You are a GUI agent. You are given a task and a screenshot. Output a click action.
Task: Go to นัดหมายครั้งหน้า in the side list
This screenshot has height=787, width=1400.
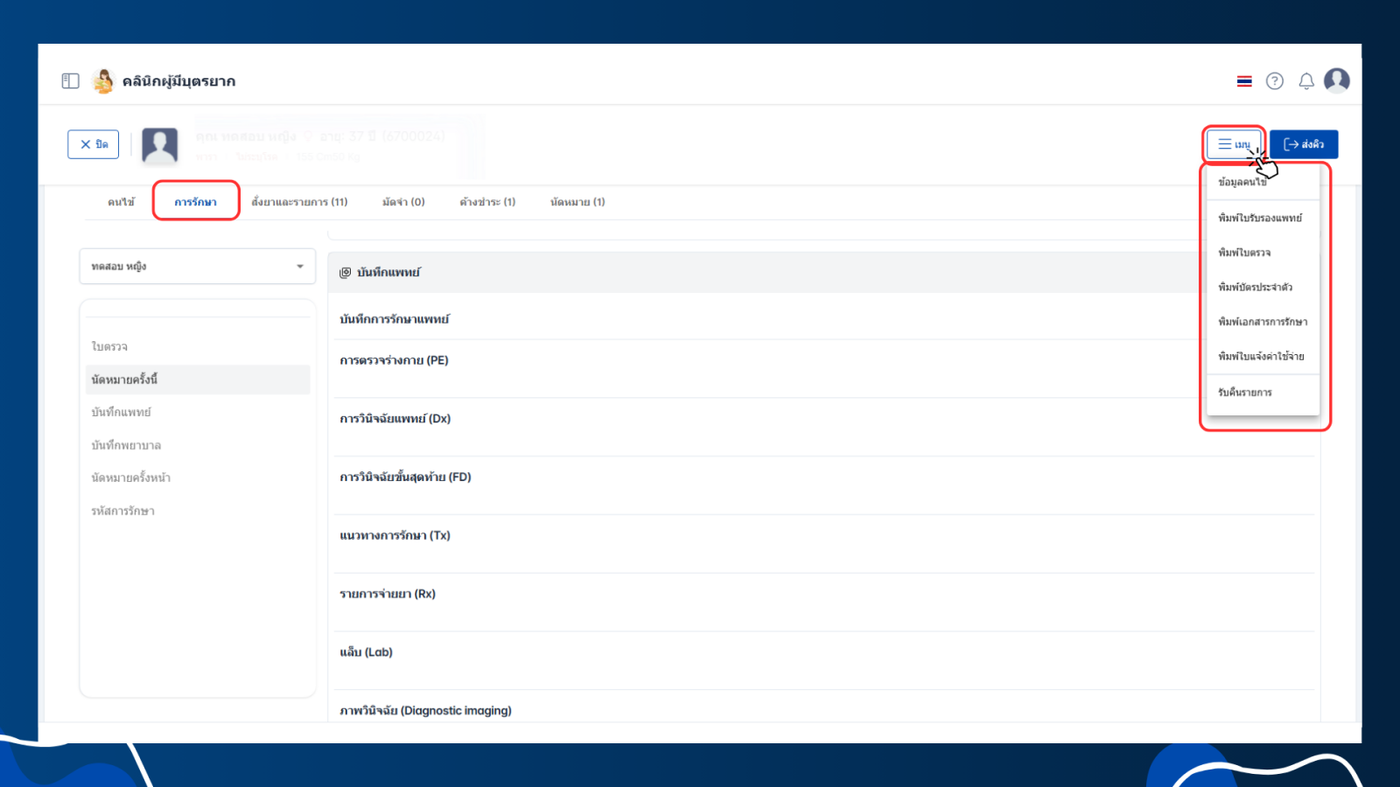click(198, 478)
